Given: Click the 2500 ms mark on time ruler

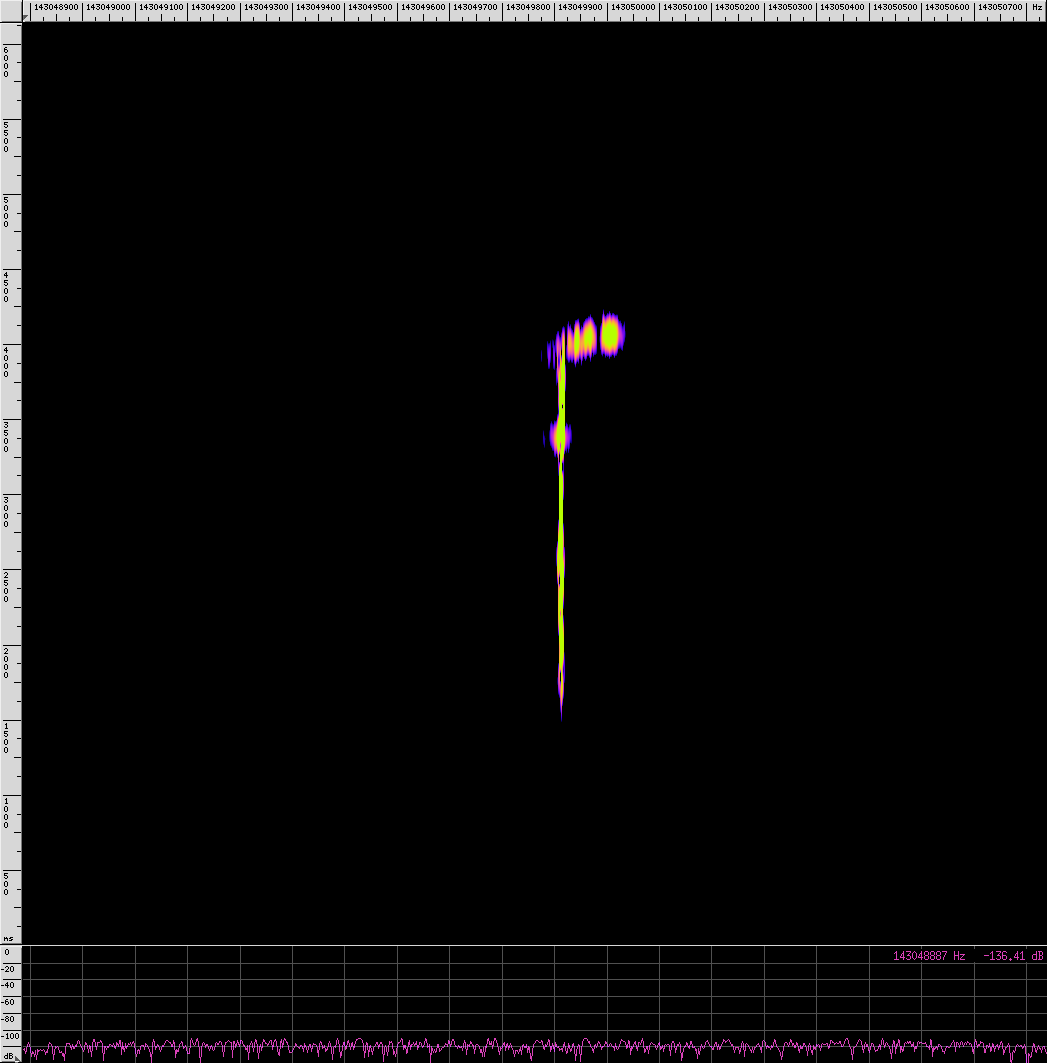Looking at the screenshot, I should coord(7,586).
